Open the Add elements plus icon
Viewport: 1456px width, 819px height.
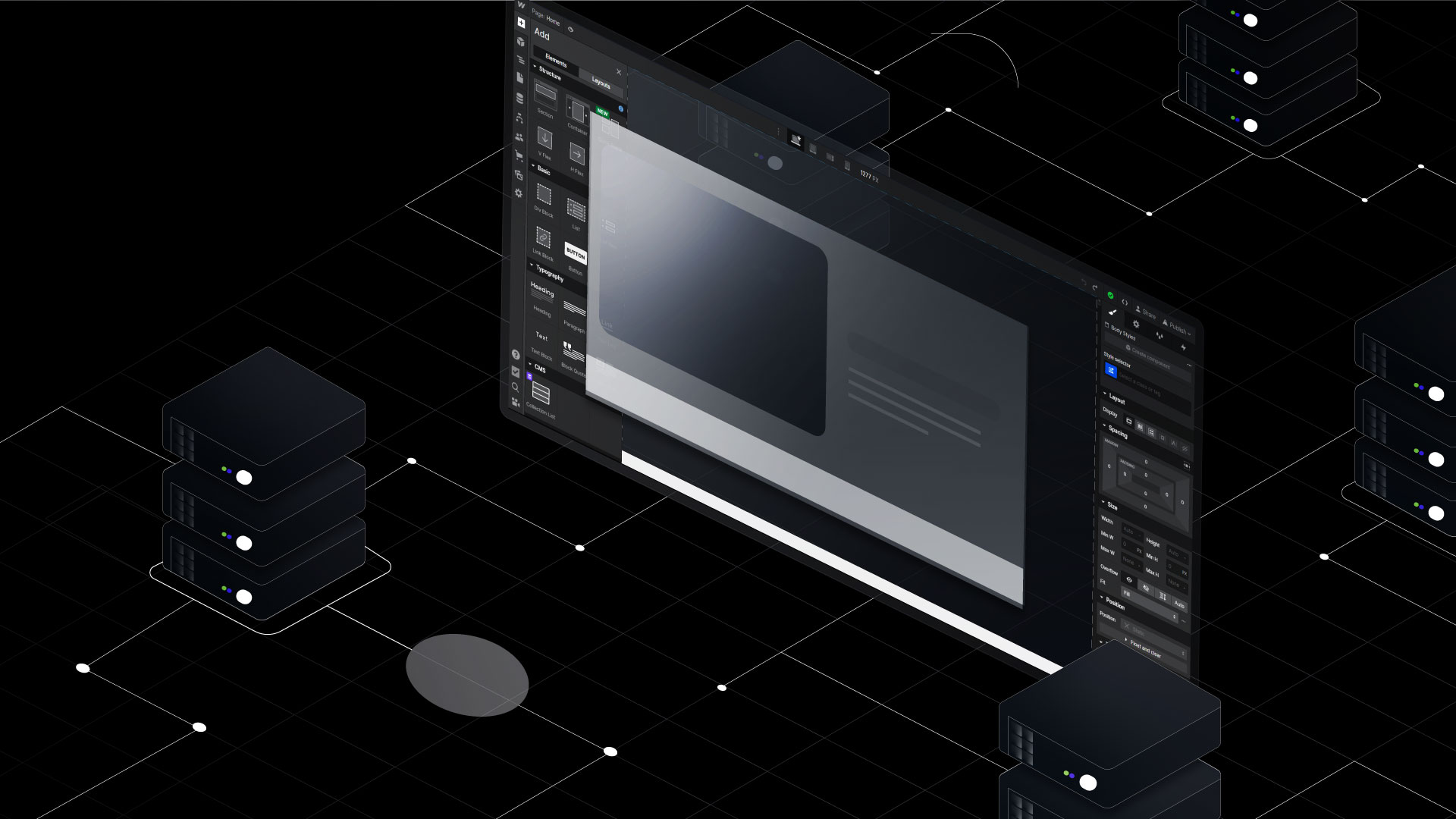521,23
